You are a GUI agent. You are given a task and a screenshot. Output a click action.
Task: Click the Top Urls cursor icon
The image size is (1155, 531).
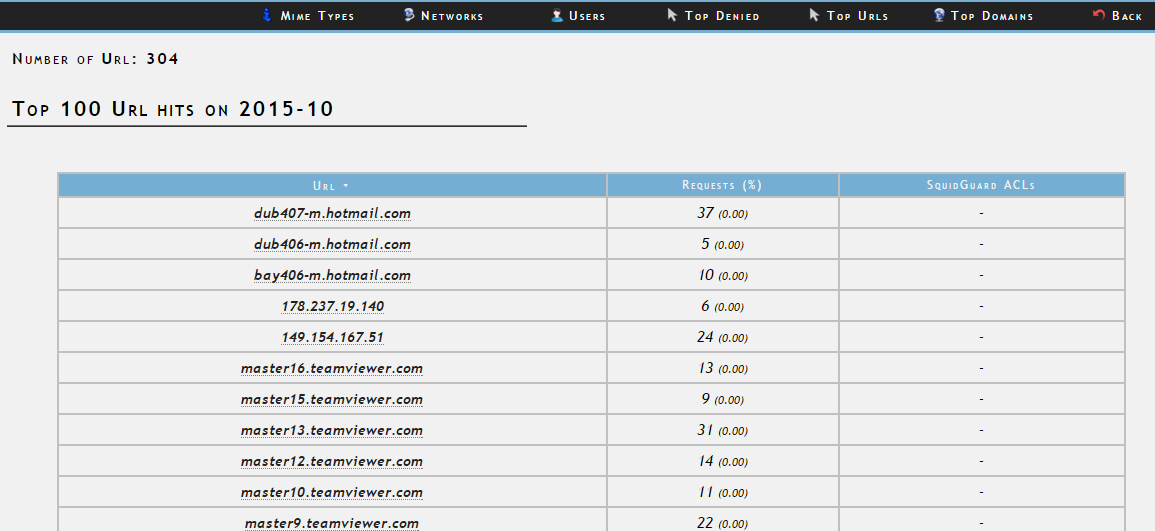coord(814,15)
